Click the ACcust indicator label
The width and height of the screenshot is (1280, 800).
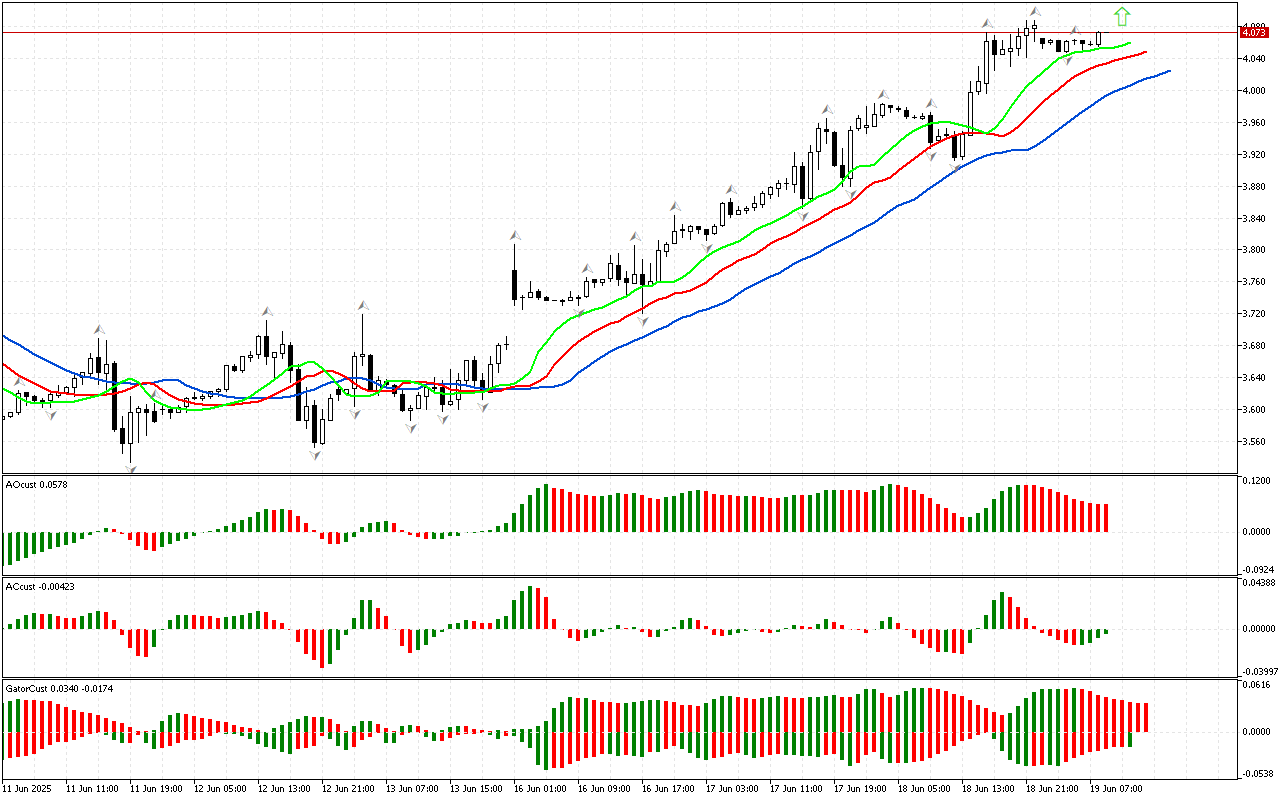click(38, 586)
